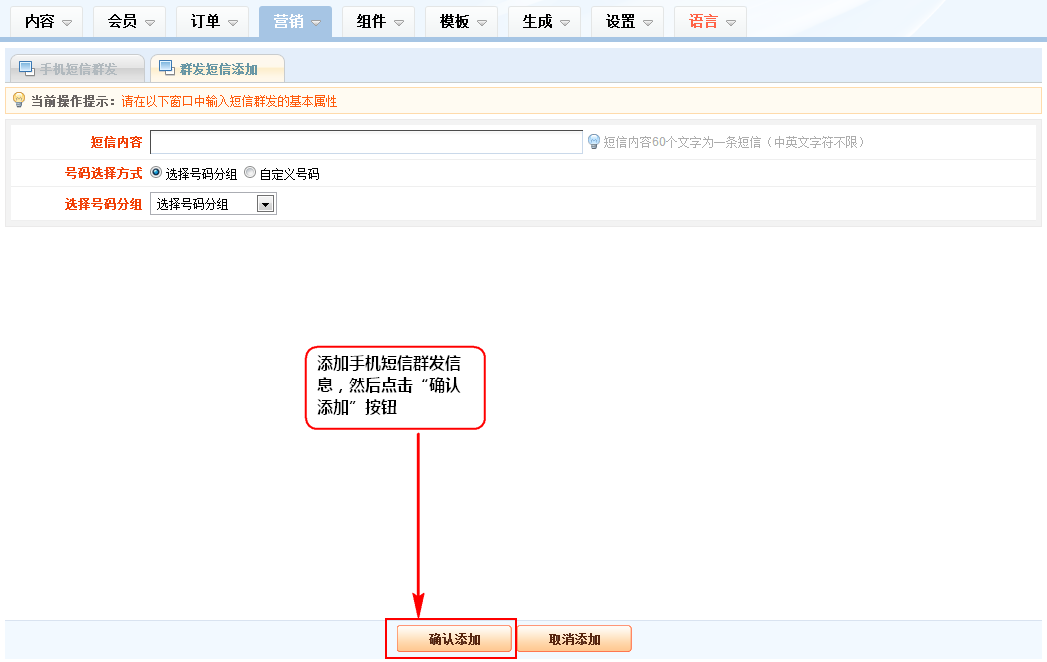This screenshot has width=1047, height=662.
Task: Click the monitor icon on 手机短信群发 tab
Action: [x=26, y=68]
